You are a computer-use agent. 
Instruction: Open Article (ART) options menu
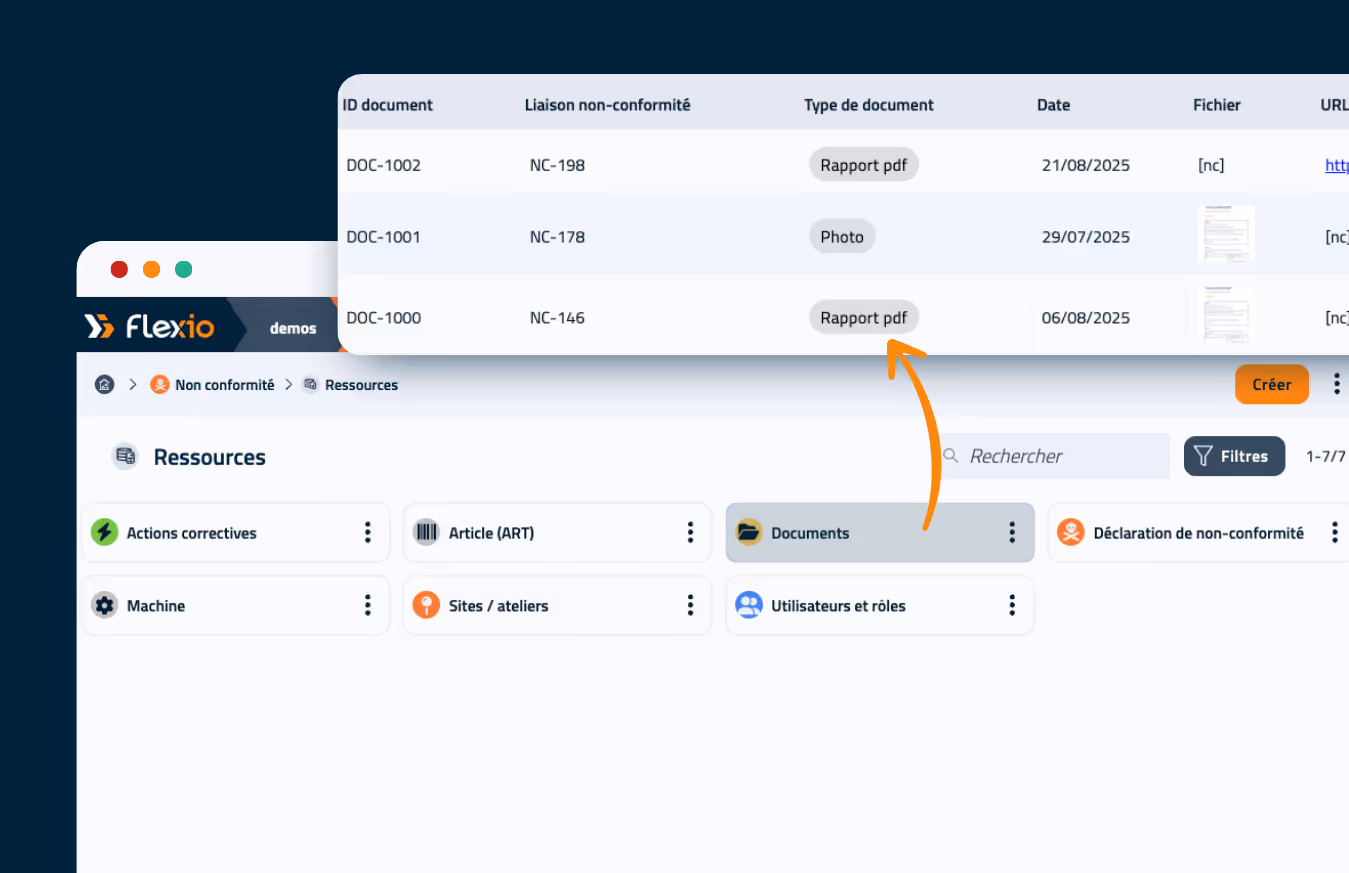click(x=690, y=532)
